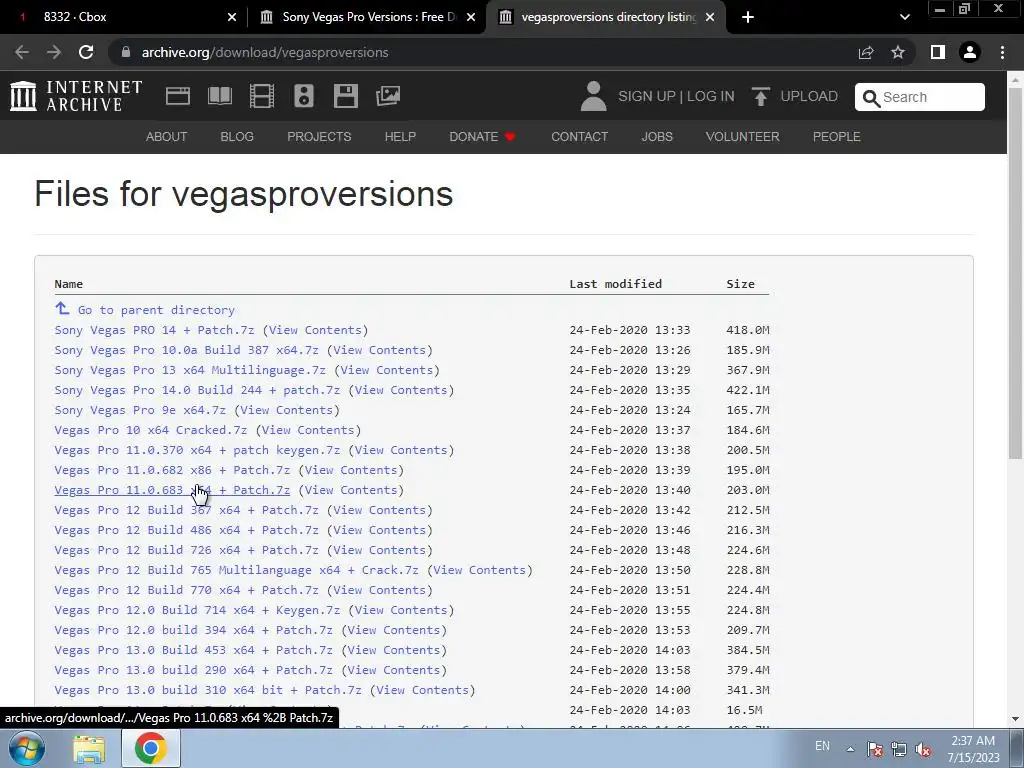Download Vegas Pro 13.0 build 310 x64 bit + Patch.7z
The height and width of the screenshot is (768, 1024).
(208, 690)
